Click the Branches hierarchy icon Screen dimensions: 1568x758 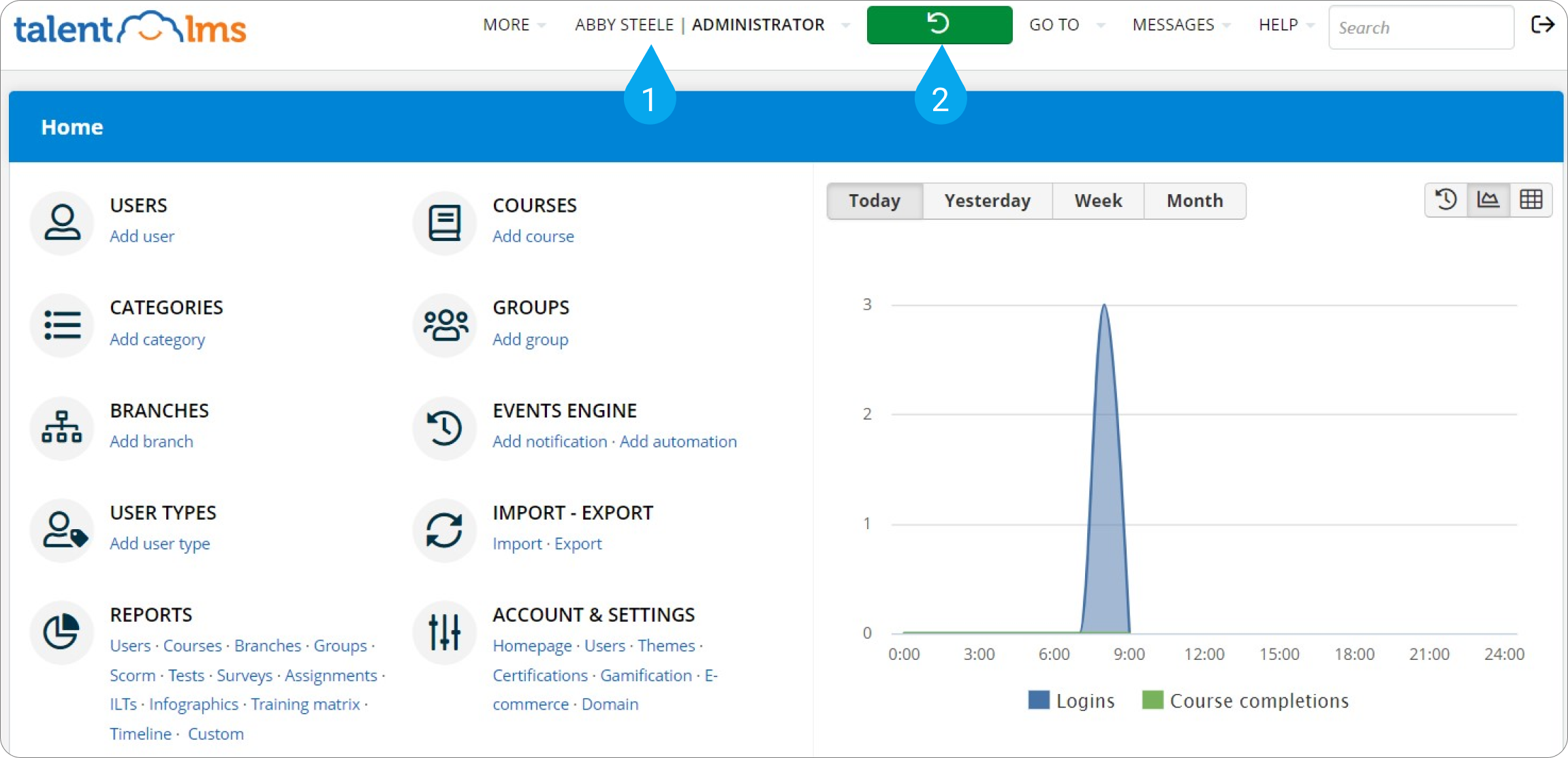(x=62, y=428)
